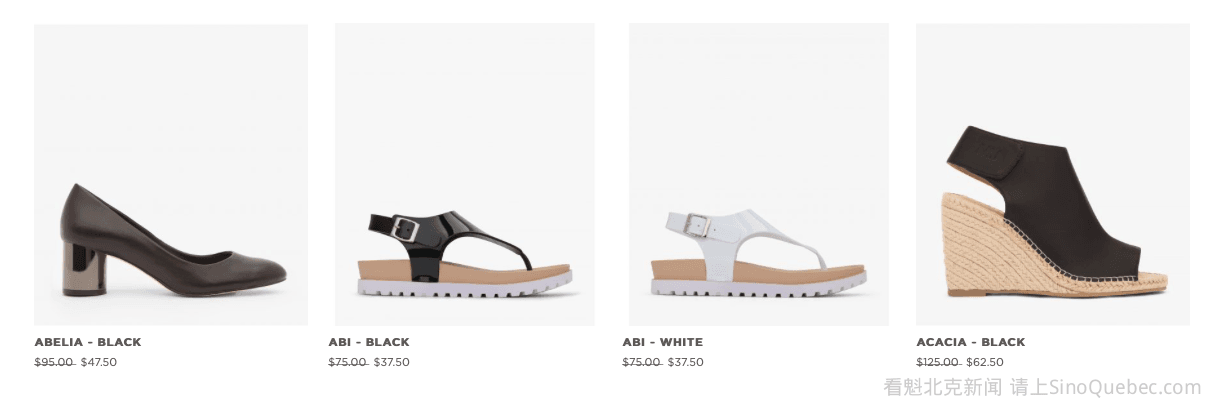
Task: Click the crossed-out $95.00 original price
Action: (x=54, y=362)
